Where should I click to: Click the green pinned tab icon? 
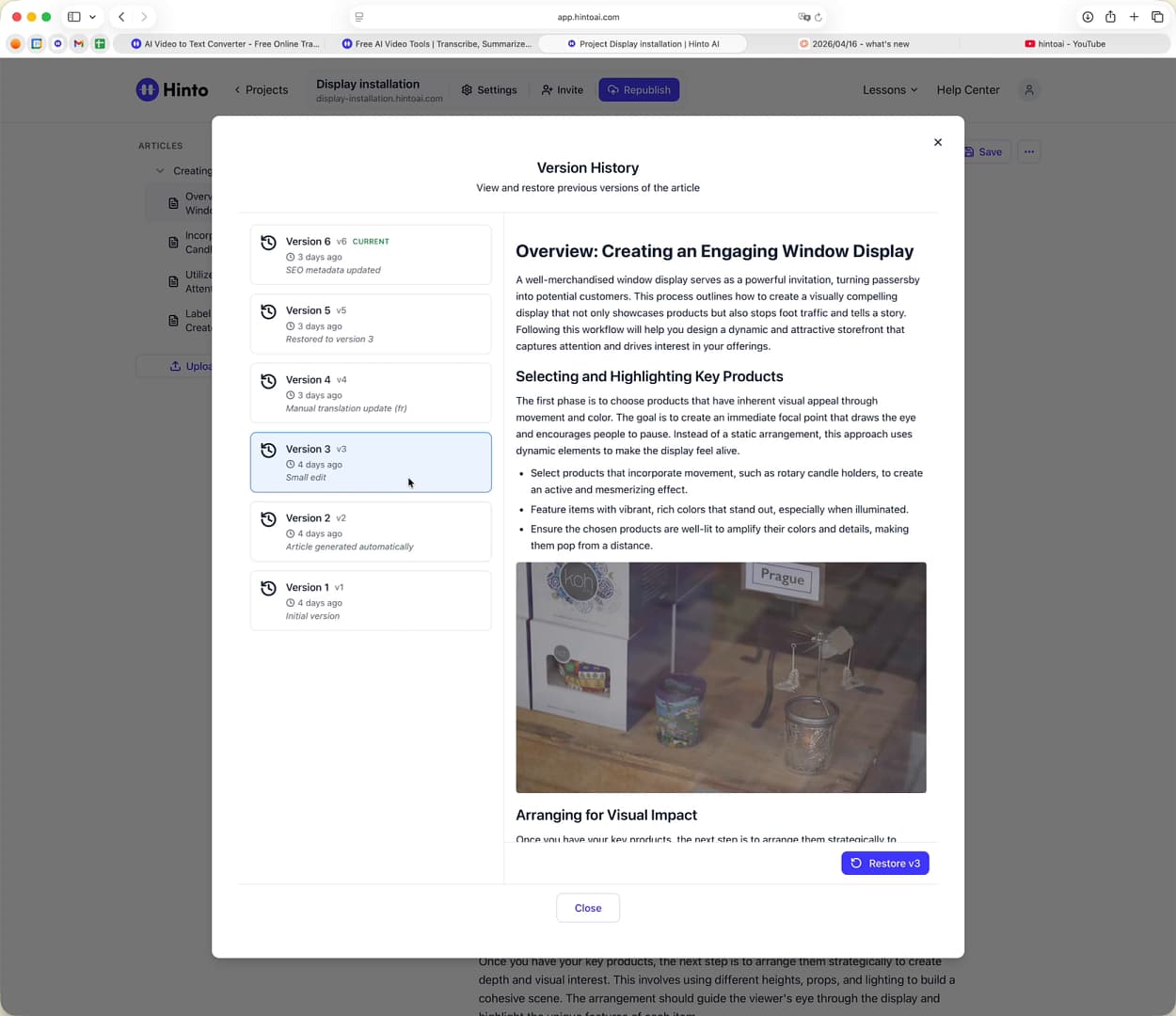pos(100,43)
